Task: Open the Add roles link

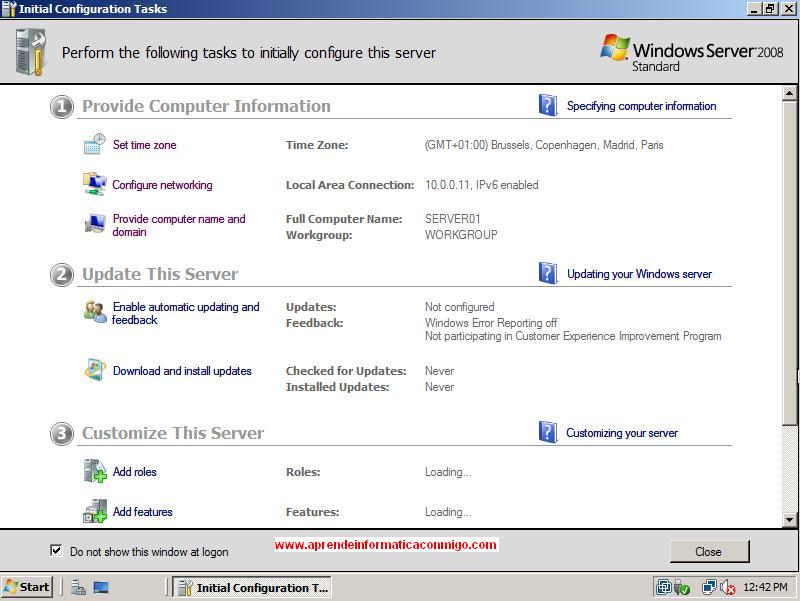Action: coord(135,472)
